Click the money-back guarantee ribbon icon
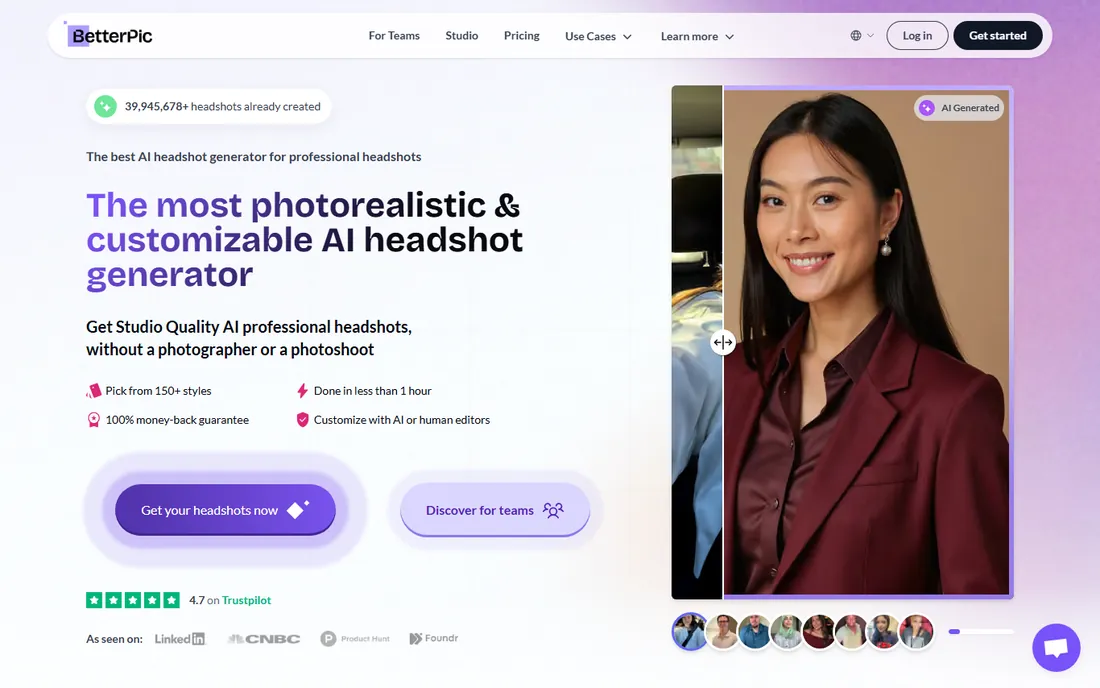This screenshot has width=1100, height=688. pos(93,420)
